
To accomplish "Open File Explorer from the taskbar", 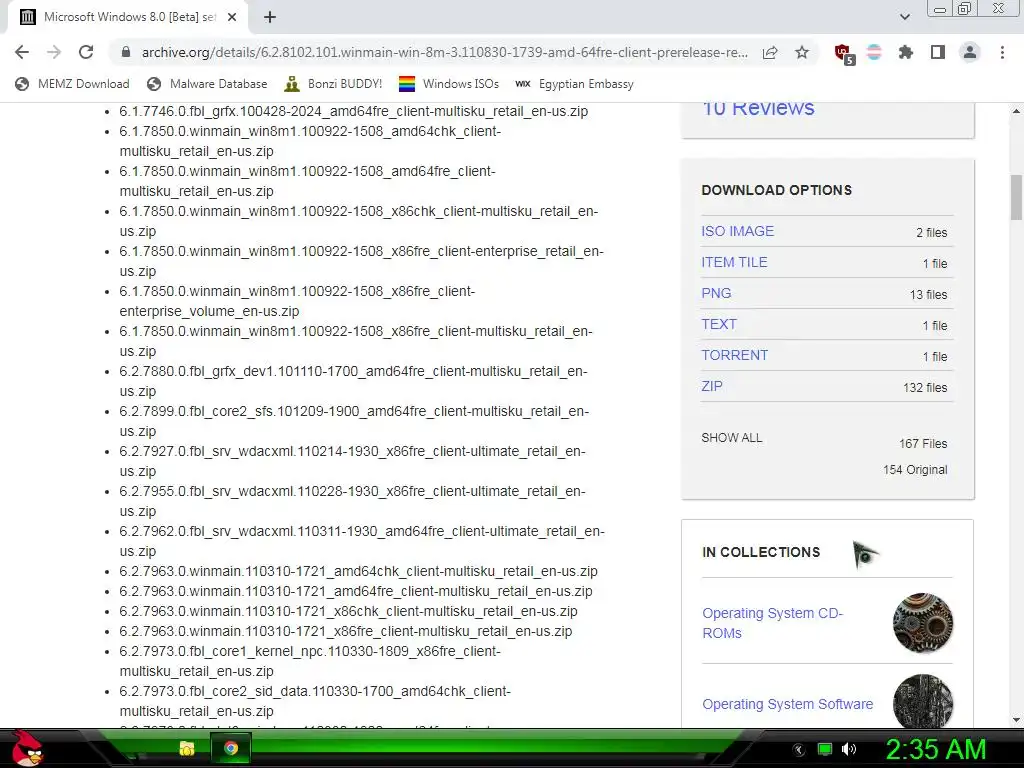I will tap(187, 748).
